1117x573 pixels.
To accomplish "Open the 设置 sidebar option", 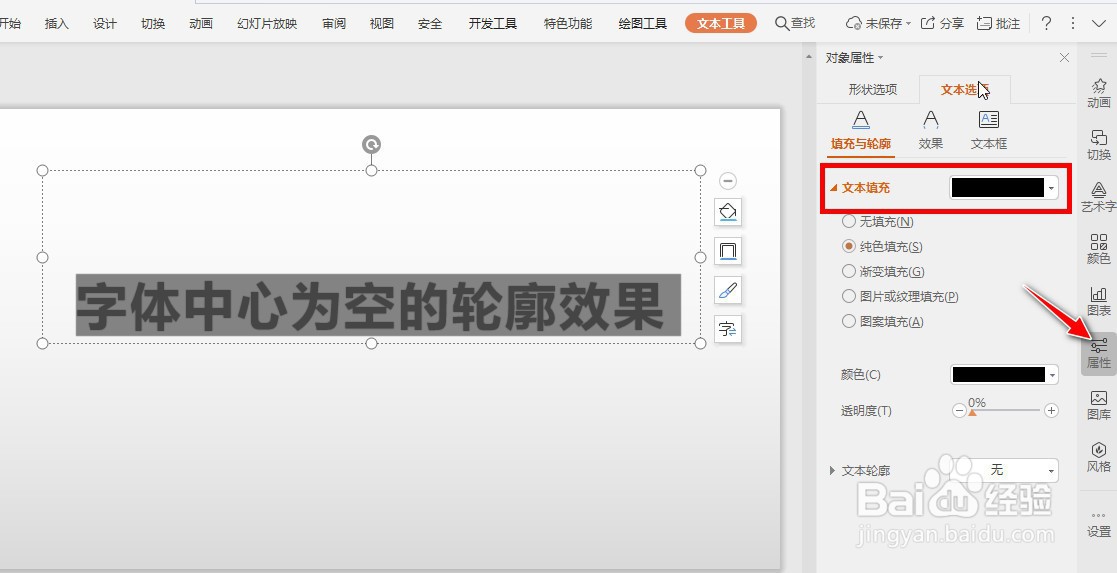I will (x=1098, y=524).
